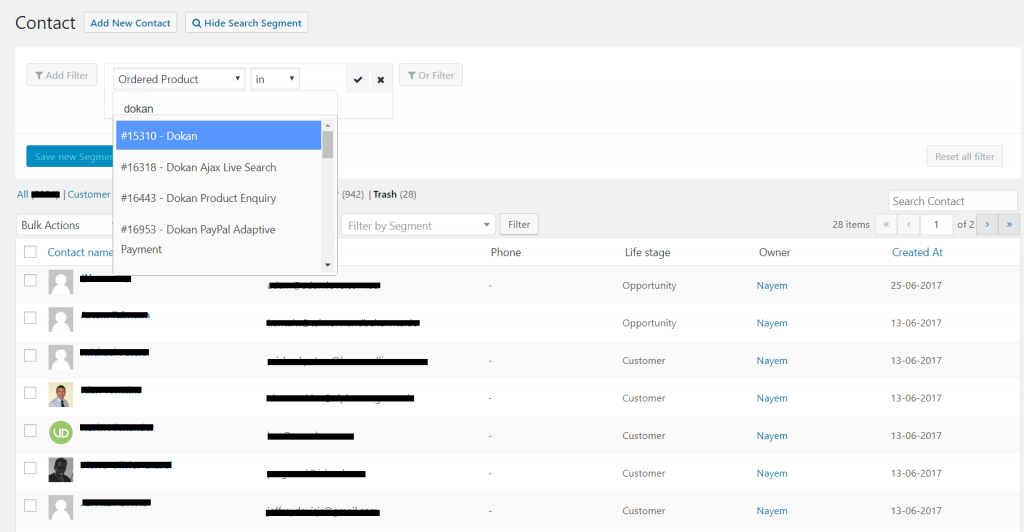This screenshot has height=532, width=1024.
Task: Toggle the select-all contacts checkbox
Action: click(30, 252)
